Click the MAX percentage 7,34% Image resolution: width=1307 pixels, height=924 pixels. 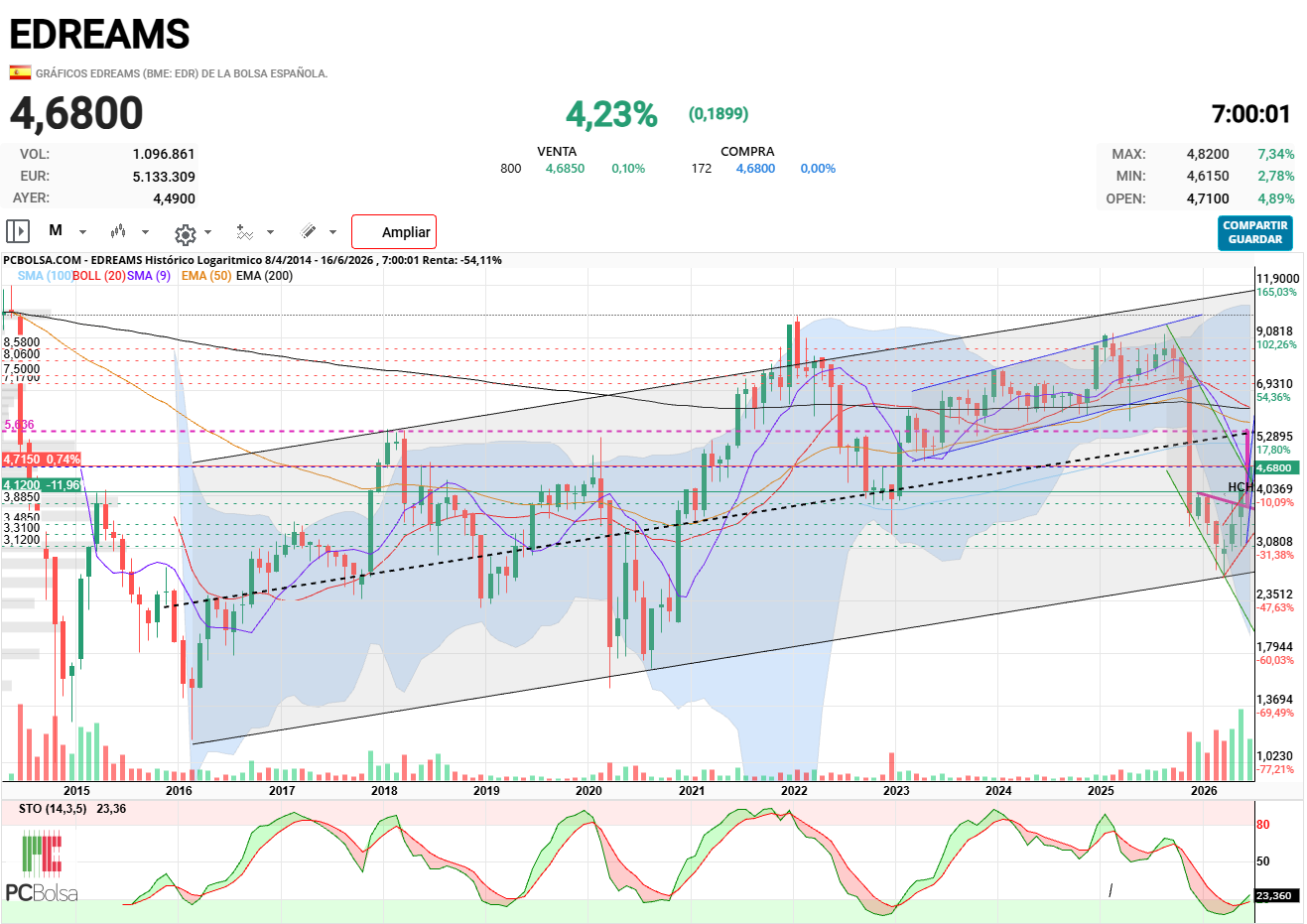click(x=1276, y=154)
